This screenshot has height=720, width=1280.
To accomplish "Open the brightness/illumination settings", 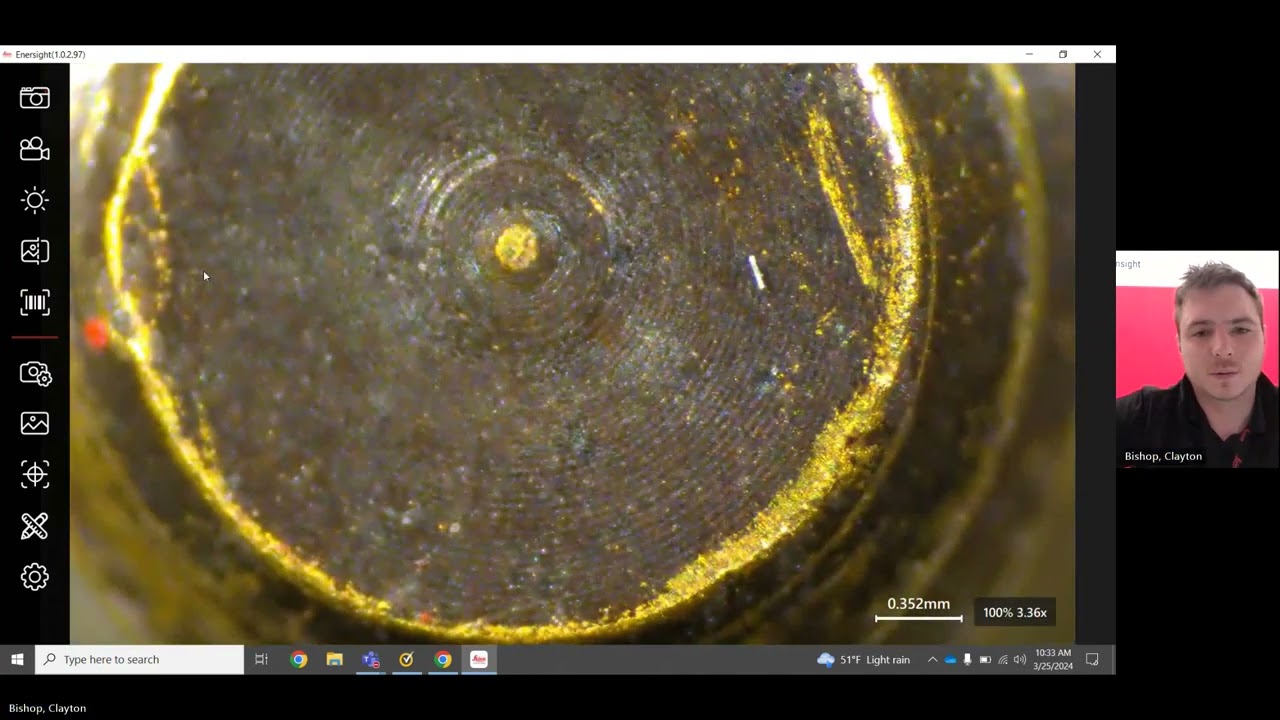I will coord(35,200).
